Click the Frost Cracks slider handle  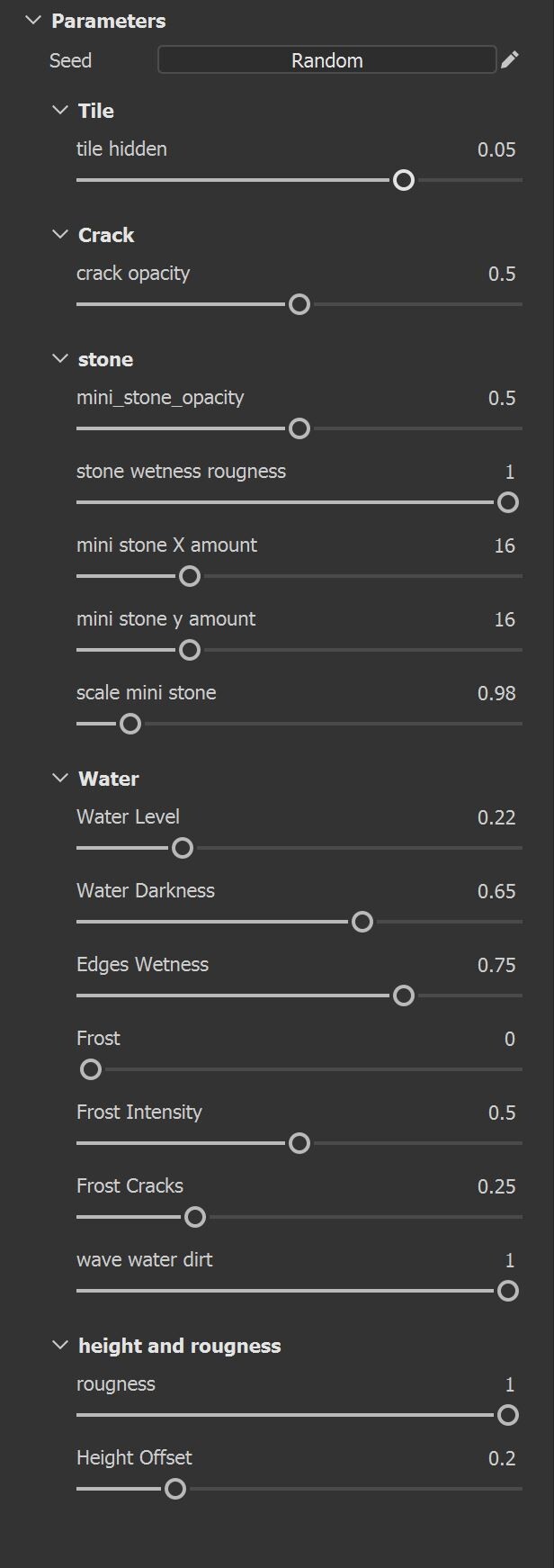(195, 1217)
